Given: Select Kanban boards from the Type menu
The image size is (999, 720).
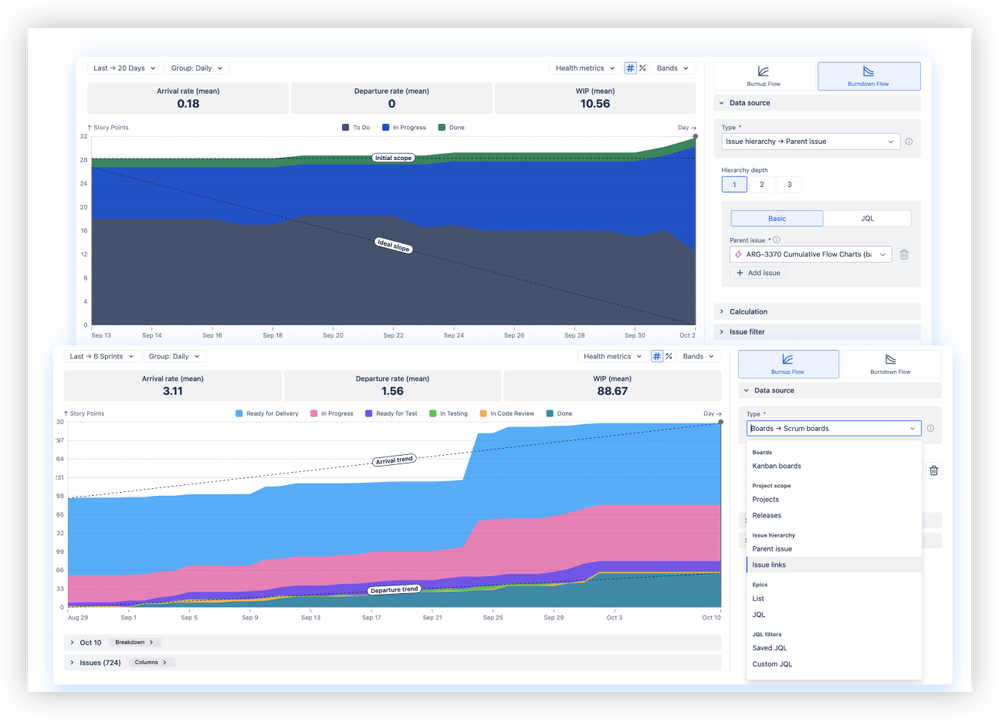Looking at the screenshot, I should [778, 465].
